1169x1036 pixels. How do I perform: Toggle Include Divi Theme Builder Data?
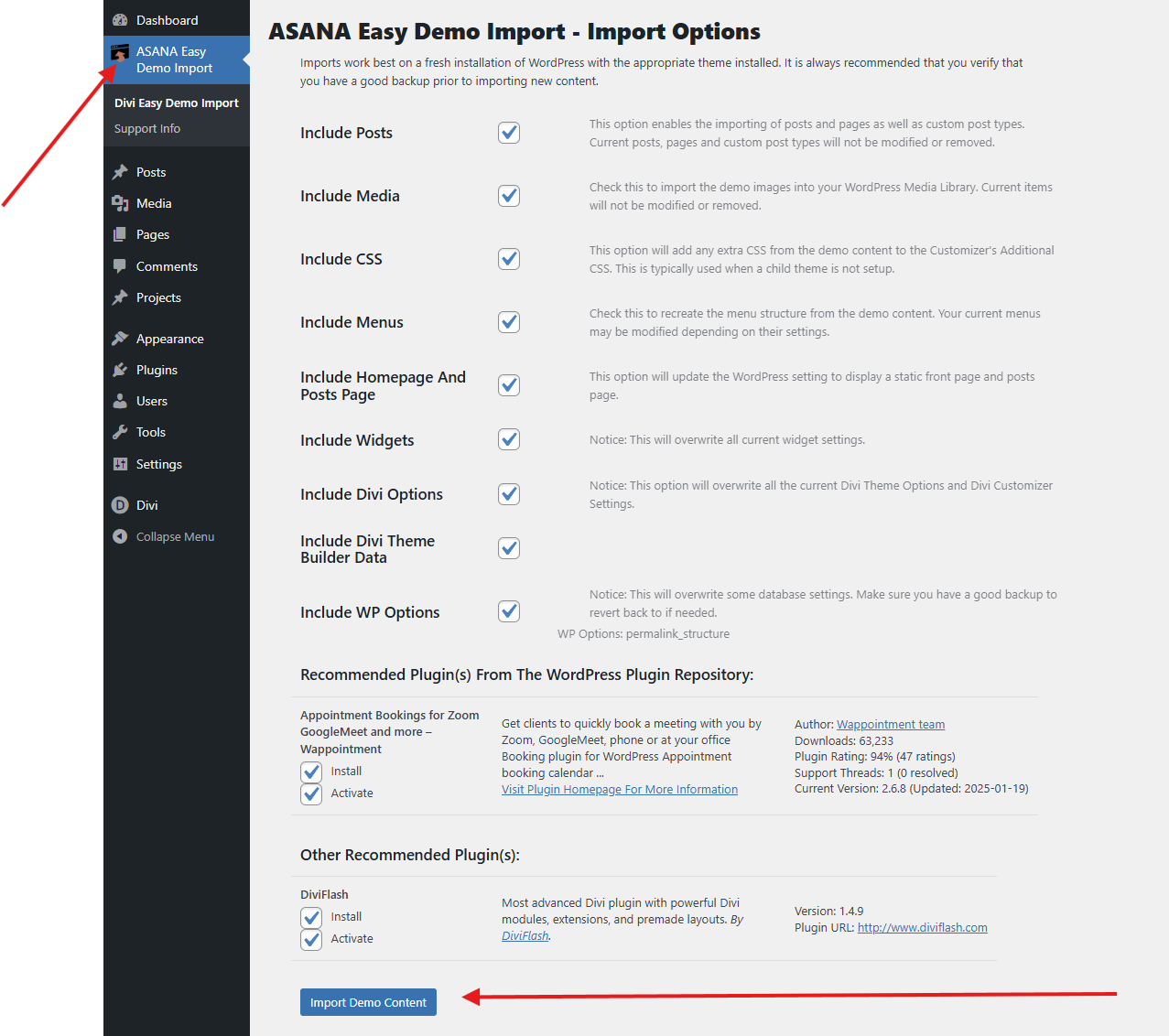(x=509, y=548)
